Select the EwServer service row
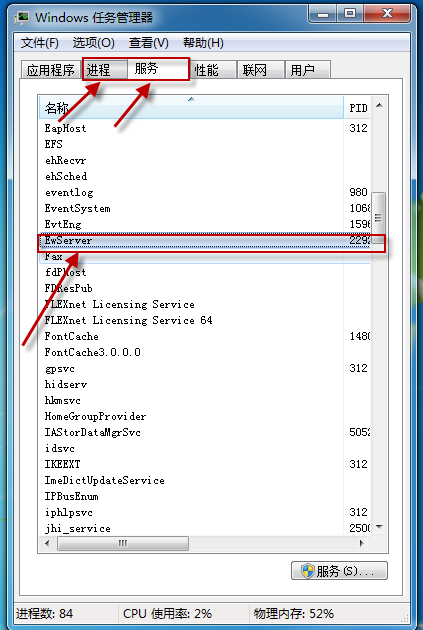 (x=205, y=241)
